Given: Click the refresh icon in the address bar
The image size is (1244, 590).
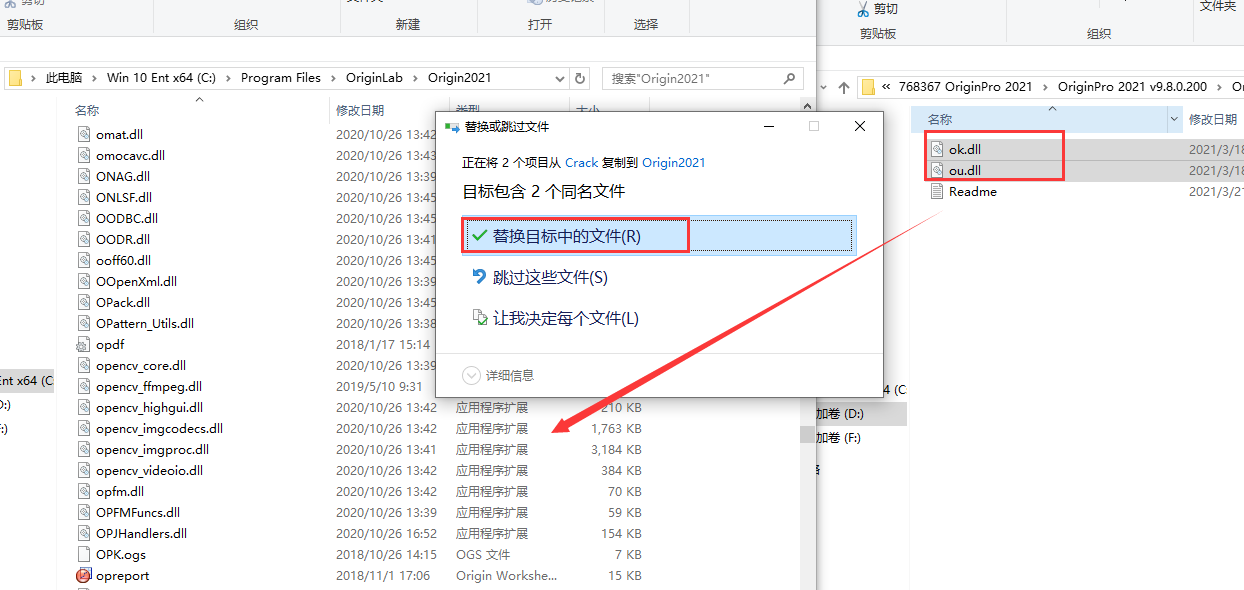Looking at the screenshot, I should [x=578, y=78].
